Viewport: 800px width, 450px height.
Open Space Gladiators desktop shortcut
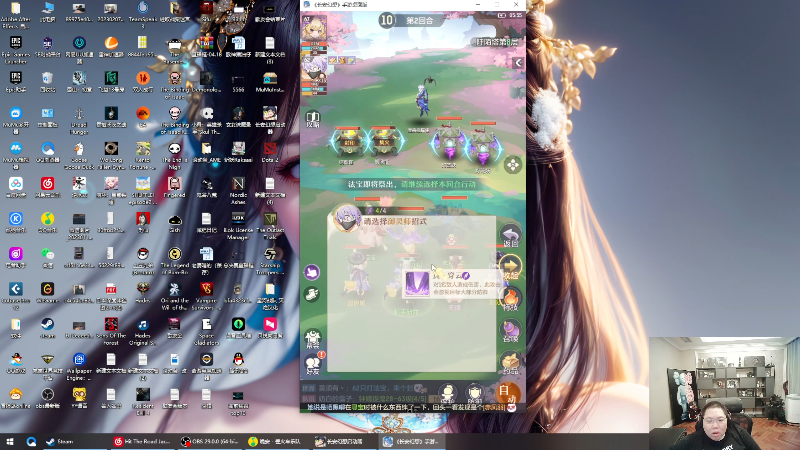[x=206, y=332]
